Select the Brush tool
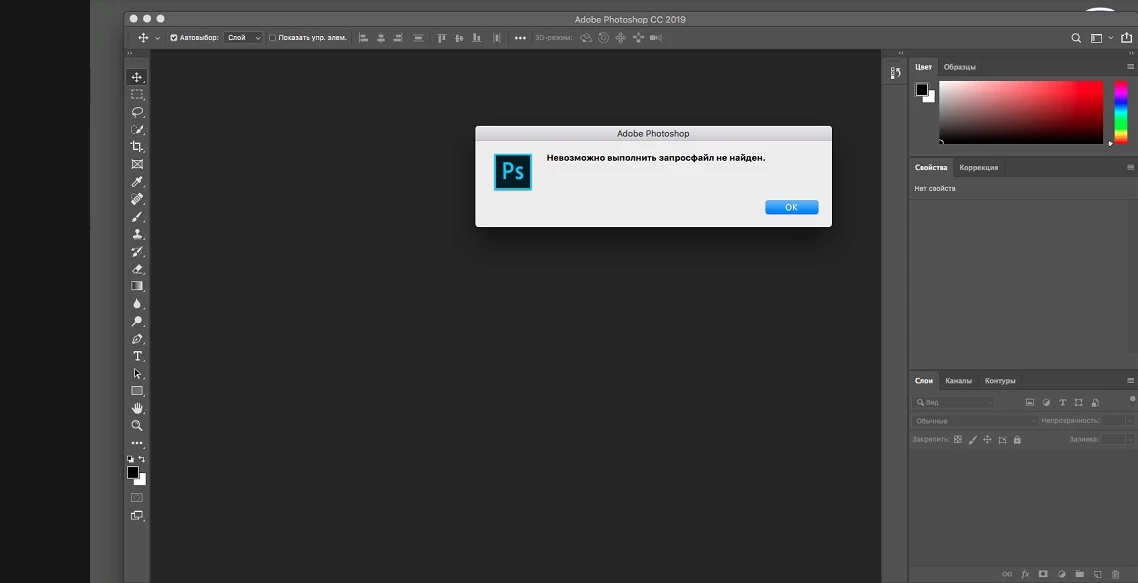Image resolution: width=1138 pixels, height=583 pixels. click(136, 216)
